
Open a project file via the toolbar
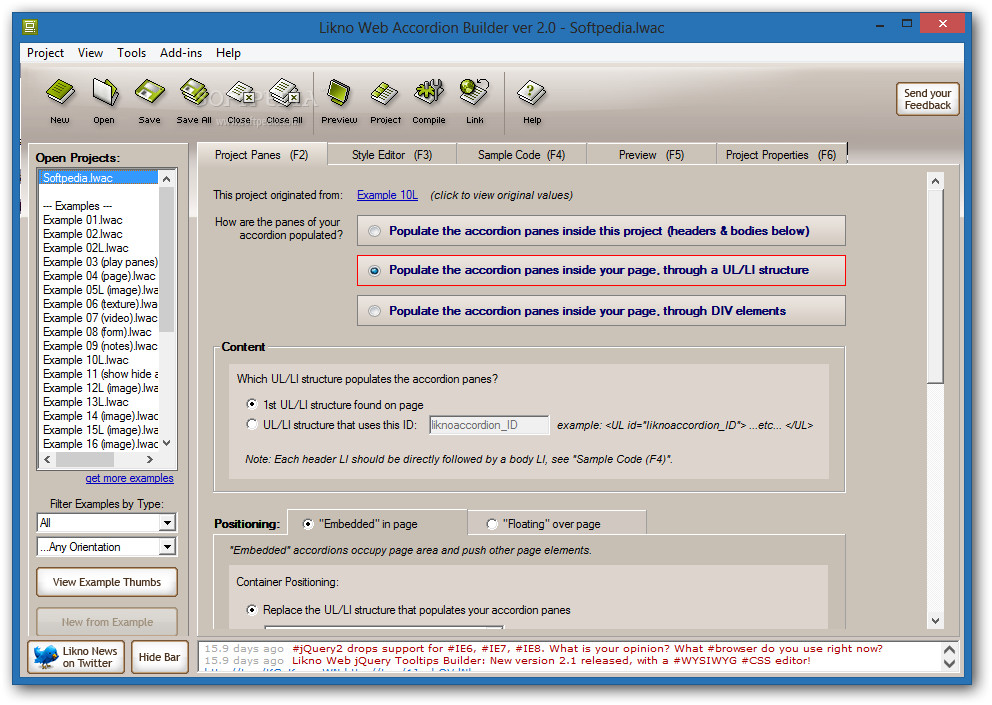104,101
